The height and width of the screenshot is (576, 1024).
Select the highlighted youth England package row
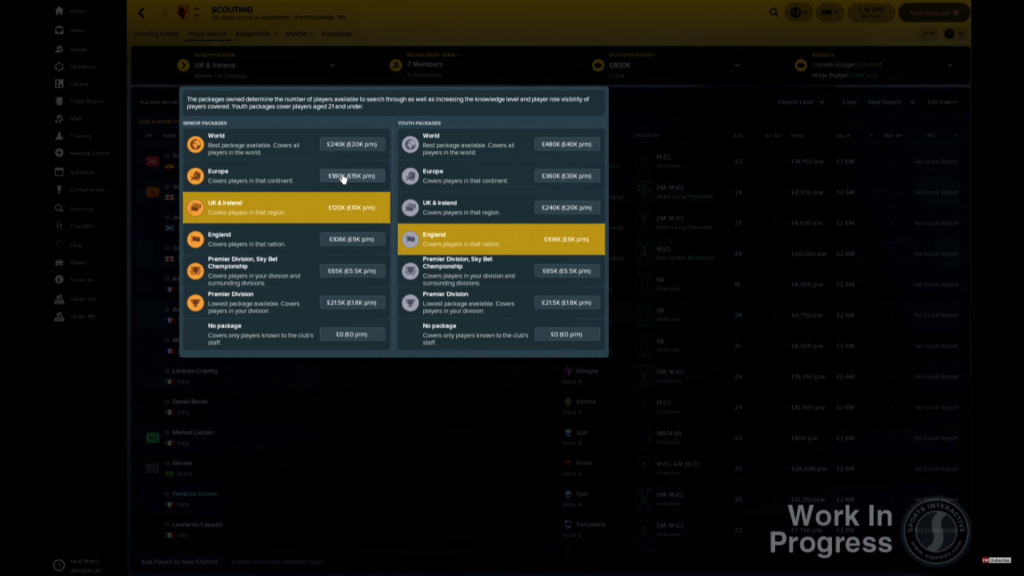tap(501, 239)
